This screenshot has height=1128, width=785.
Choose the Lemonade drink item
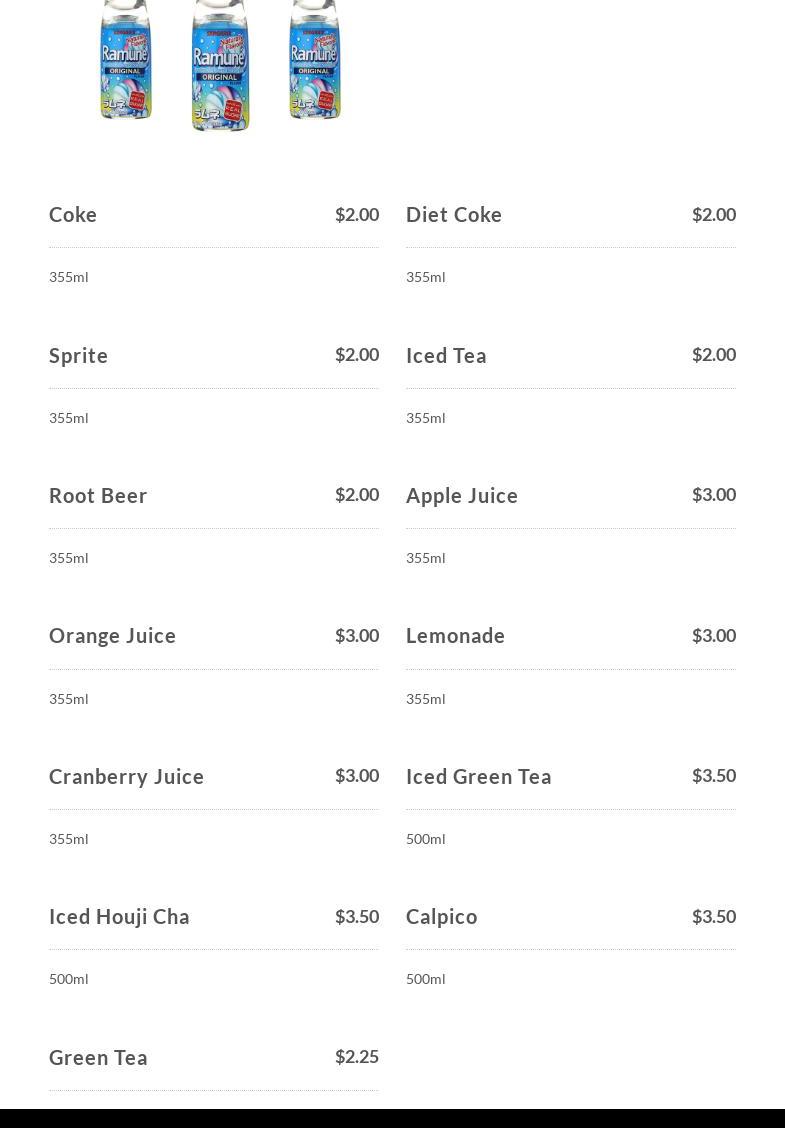tap(455, 636)
